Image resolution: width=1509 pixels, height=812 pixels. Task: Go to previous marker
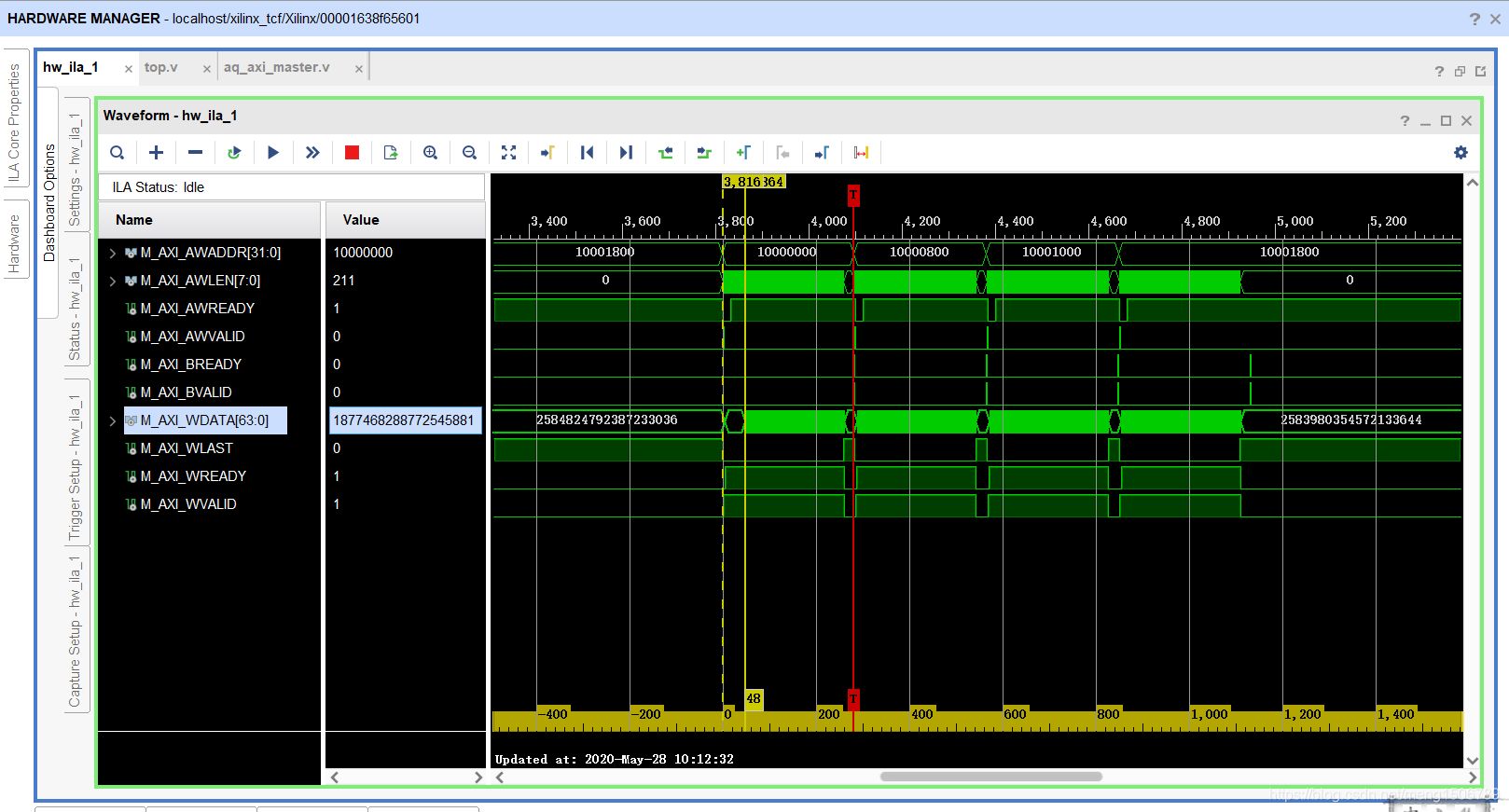pos(782,153)
